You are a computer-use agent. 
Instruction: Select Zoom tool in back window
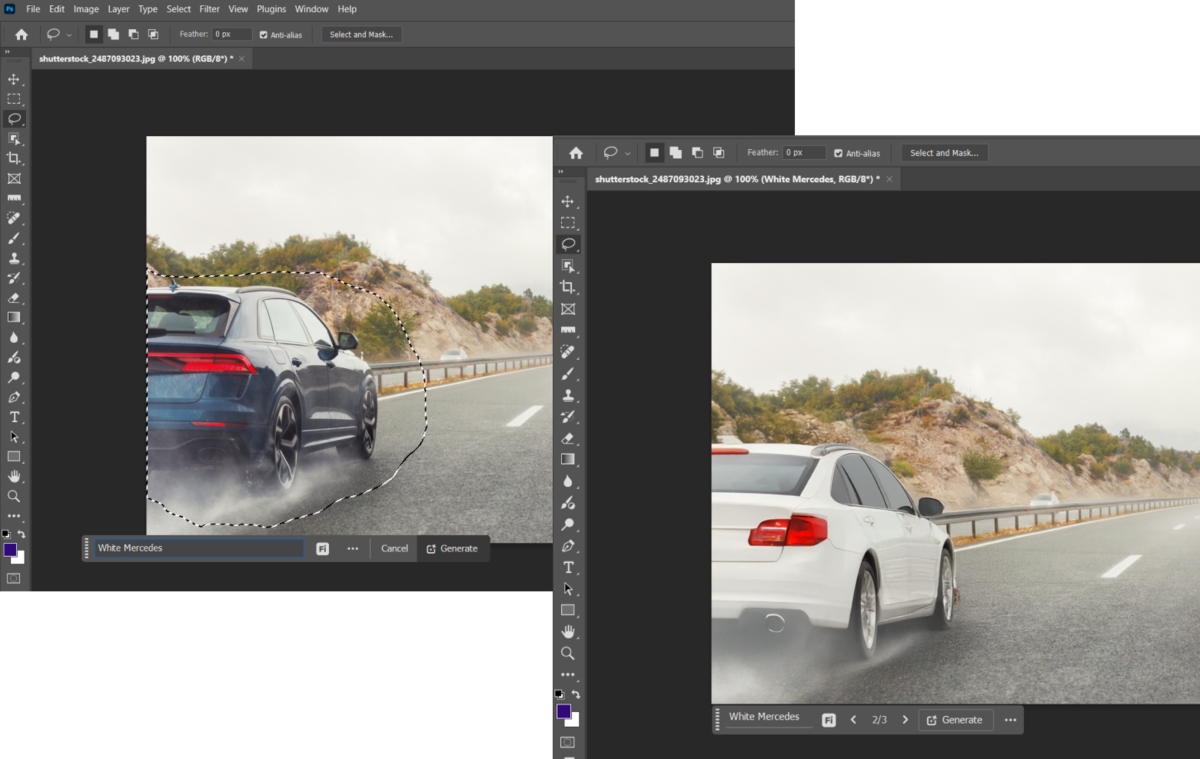[14, 496]
